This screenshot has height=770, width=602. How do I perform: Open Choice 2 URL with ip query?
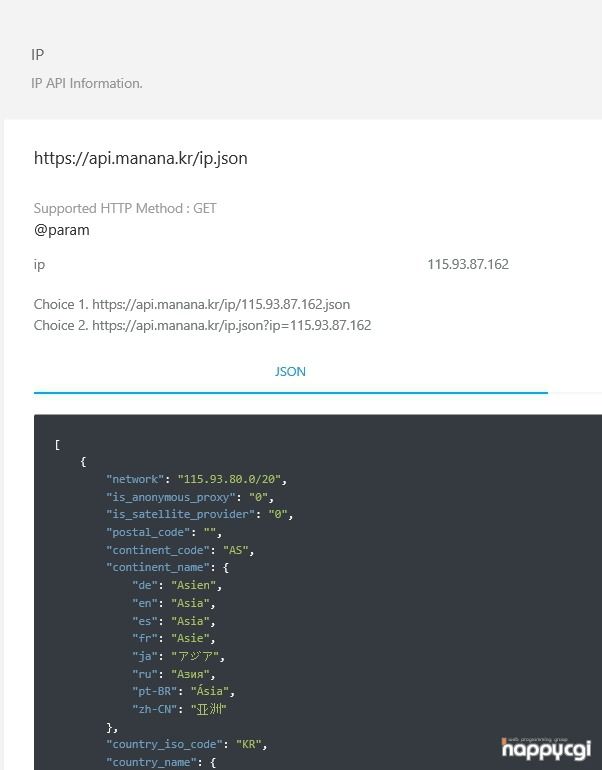[231, 325]
